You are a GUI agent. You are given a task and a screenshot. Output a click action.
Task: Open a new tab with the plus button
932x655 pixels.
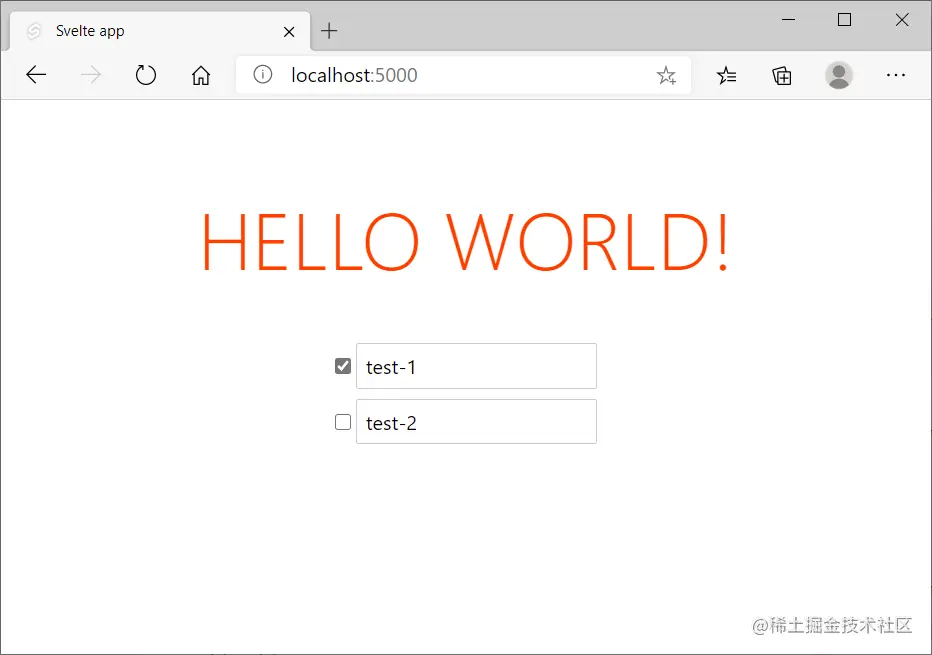pyautogui.click(x=329, y=31)
